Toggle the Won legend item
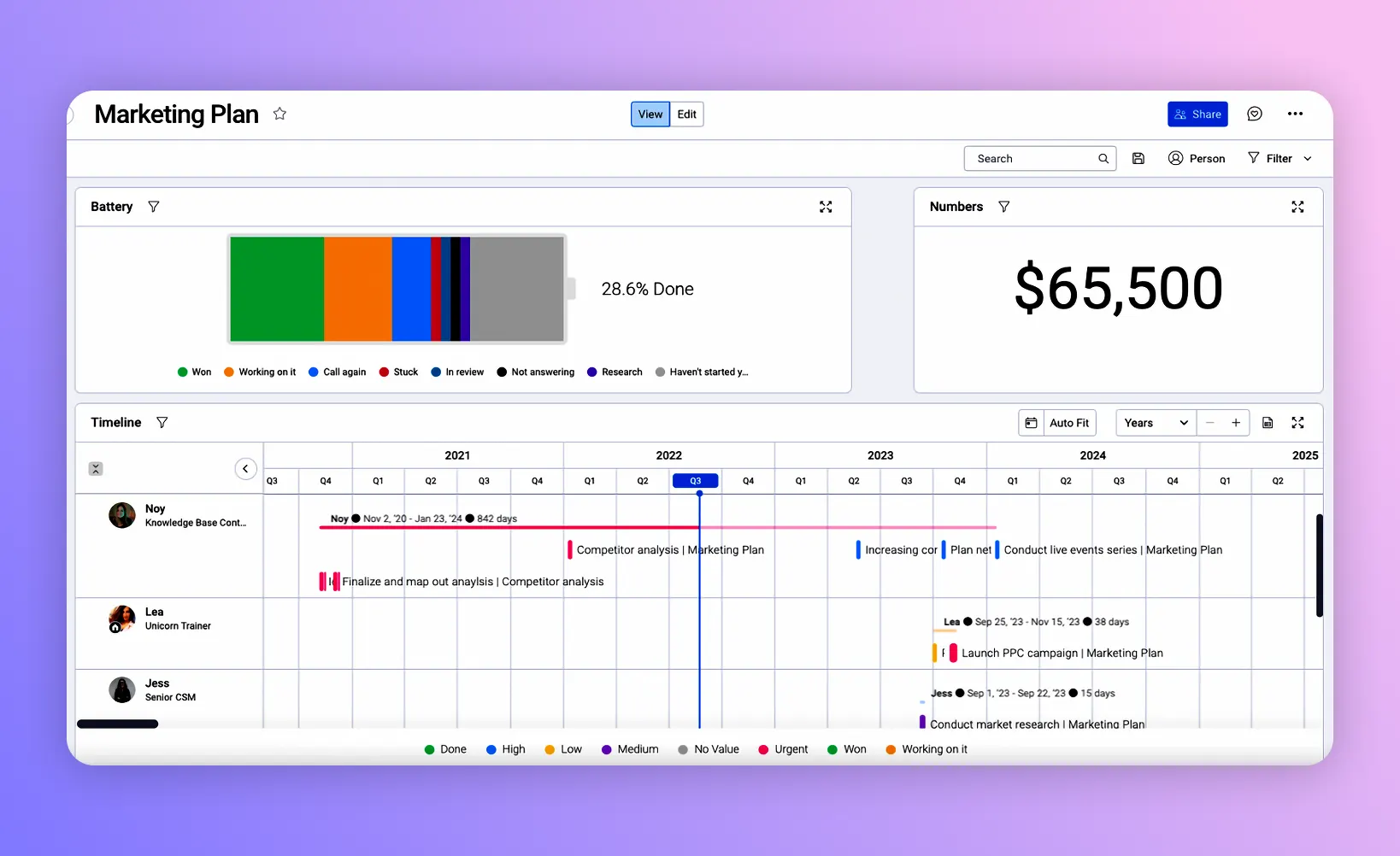 [194, 372]
